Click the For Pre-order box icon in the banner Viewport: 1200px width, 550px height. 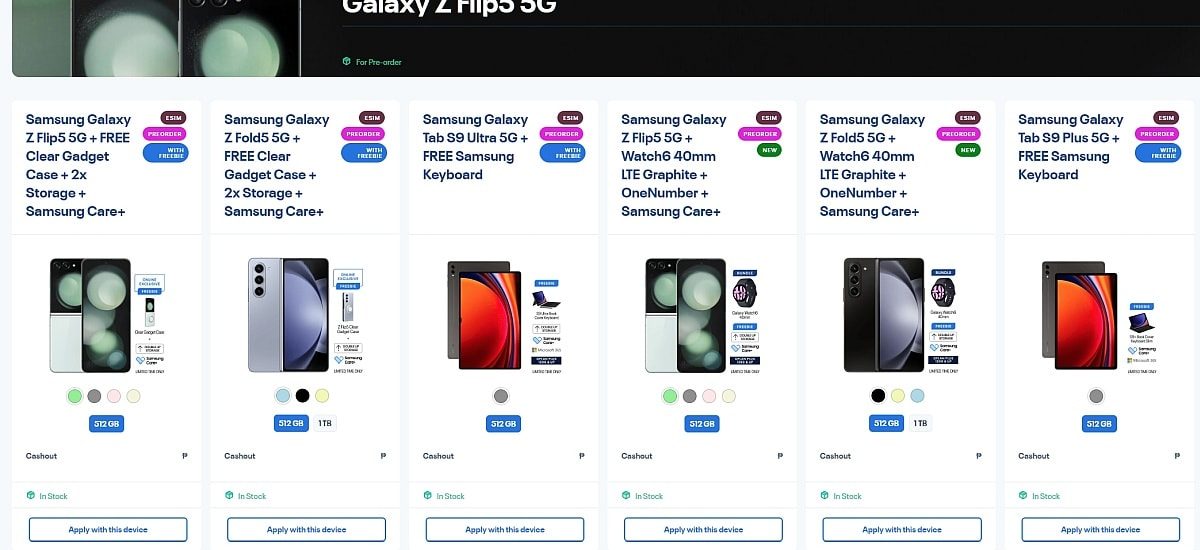click(346, 62)
